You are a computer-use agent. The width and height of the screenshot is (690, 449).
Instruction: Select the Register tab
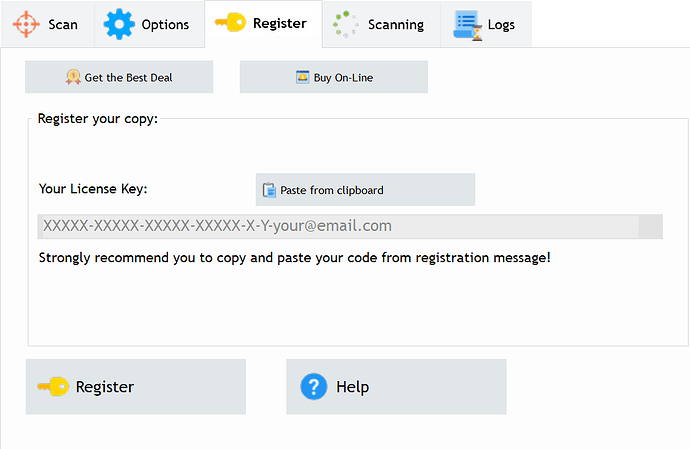click(263, 24)
